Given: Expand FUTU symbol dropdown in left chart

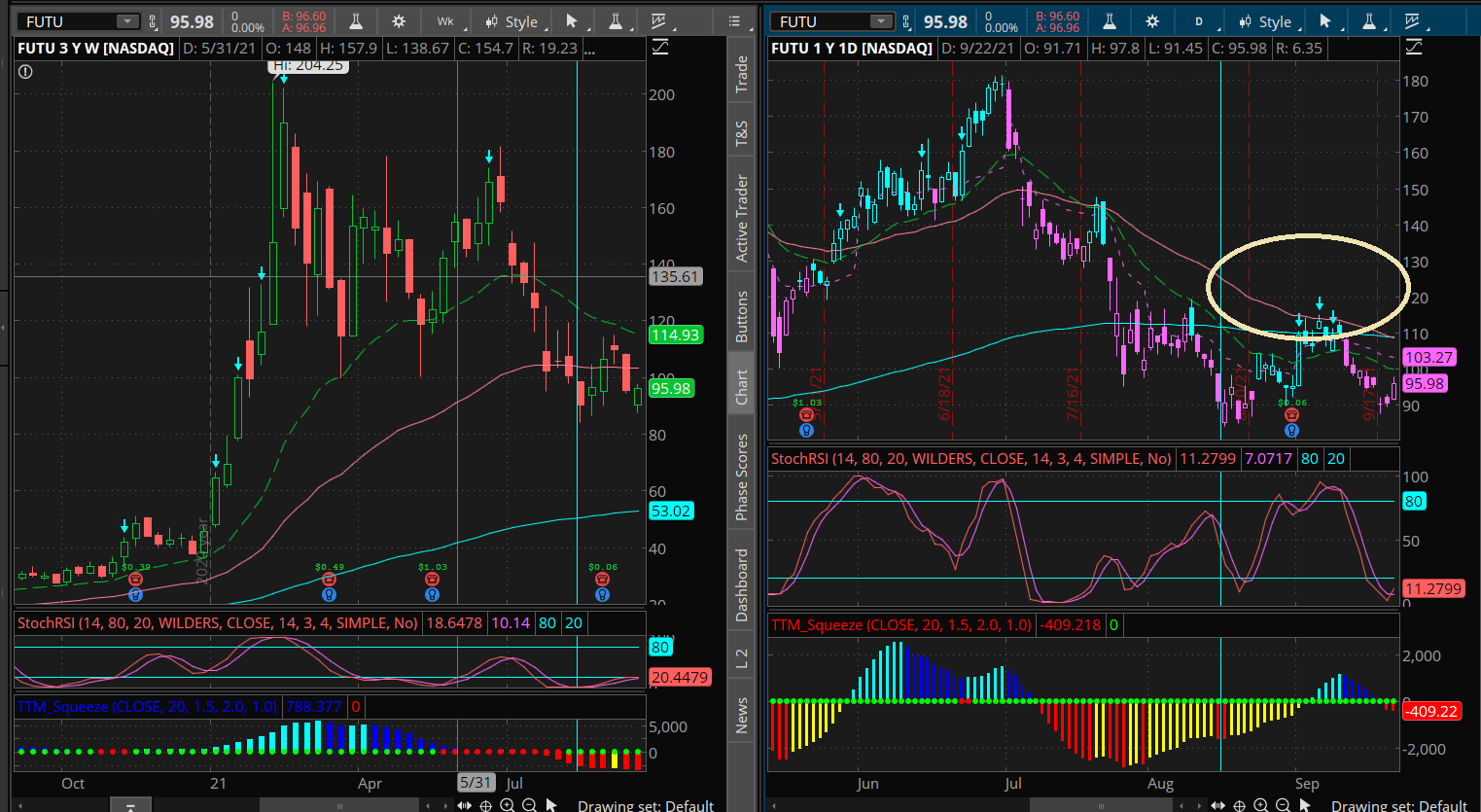Looking at the screenshot, I should (126, 21).
